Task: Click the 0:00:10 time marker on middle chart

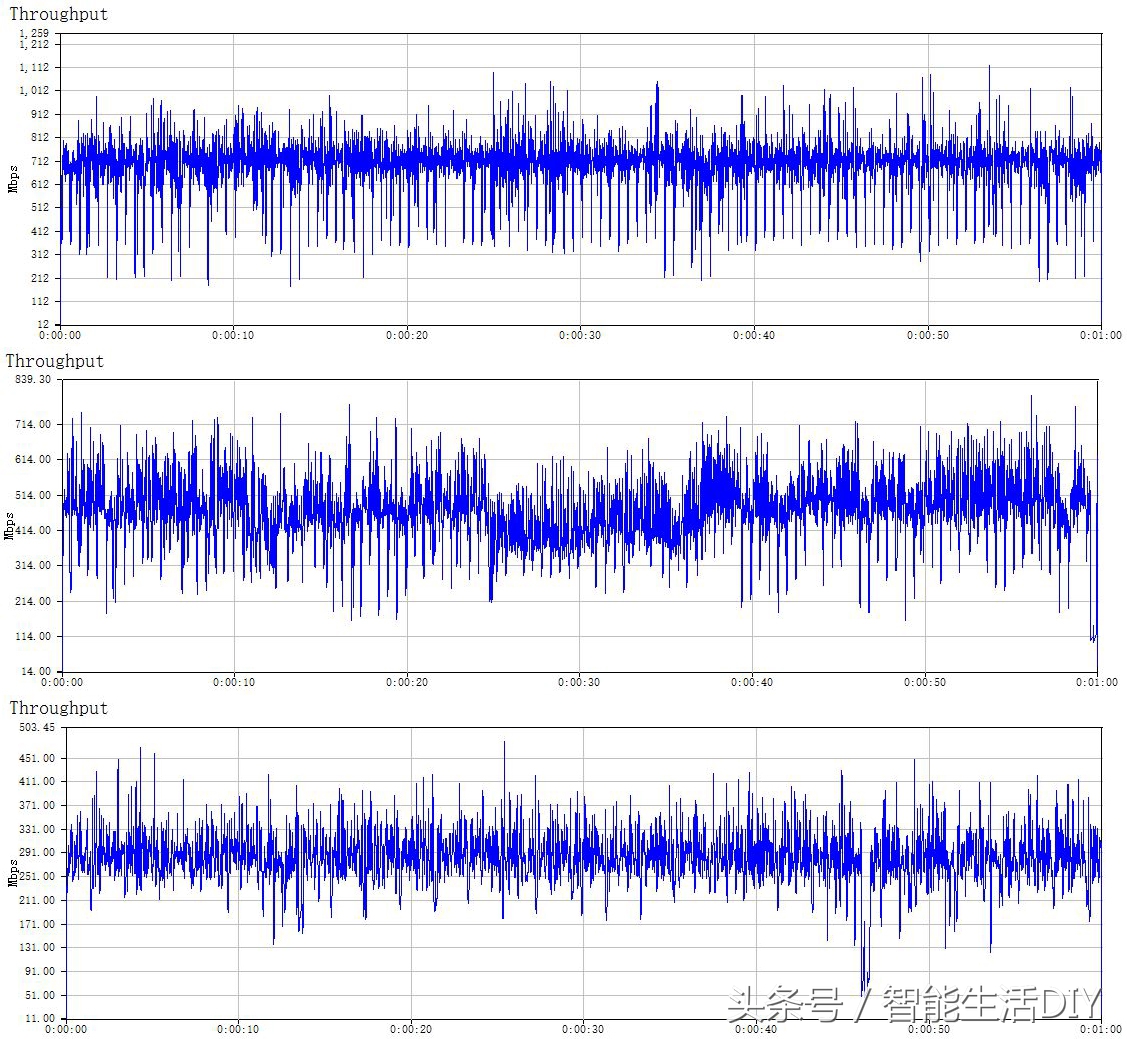Action: pos(233,682)
